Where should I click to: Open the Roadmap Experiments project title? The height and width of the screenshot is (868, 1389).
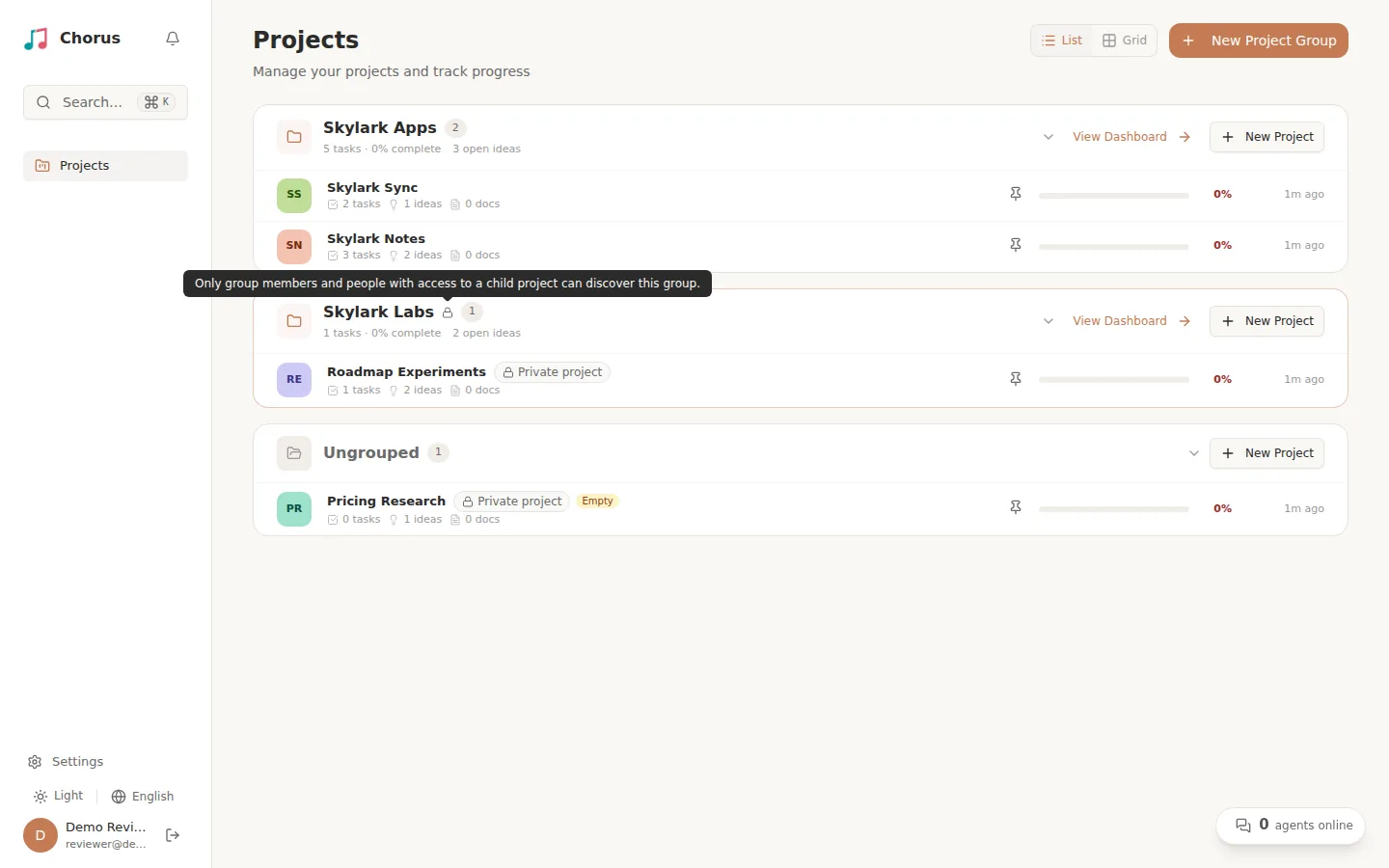(406, 371)
